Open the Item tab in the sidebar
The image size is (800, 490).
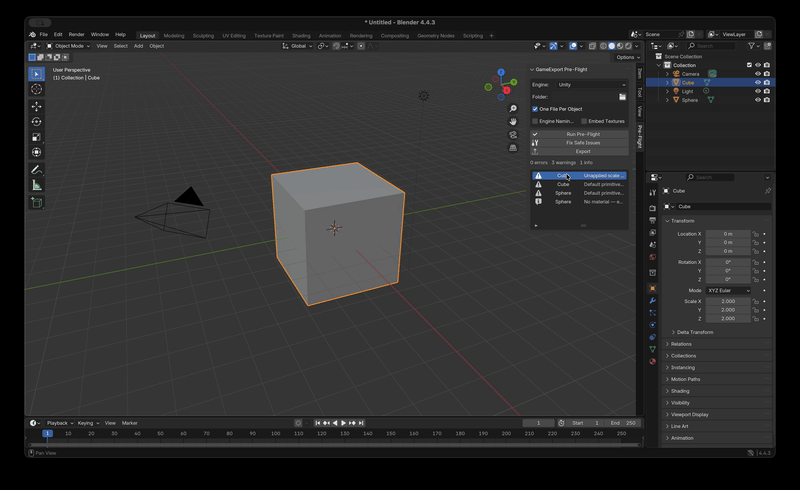click(x=639, y=74)
